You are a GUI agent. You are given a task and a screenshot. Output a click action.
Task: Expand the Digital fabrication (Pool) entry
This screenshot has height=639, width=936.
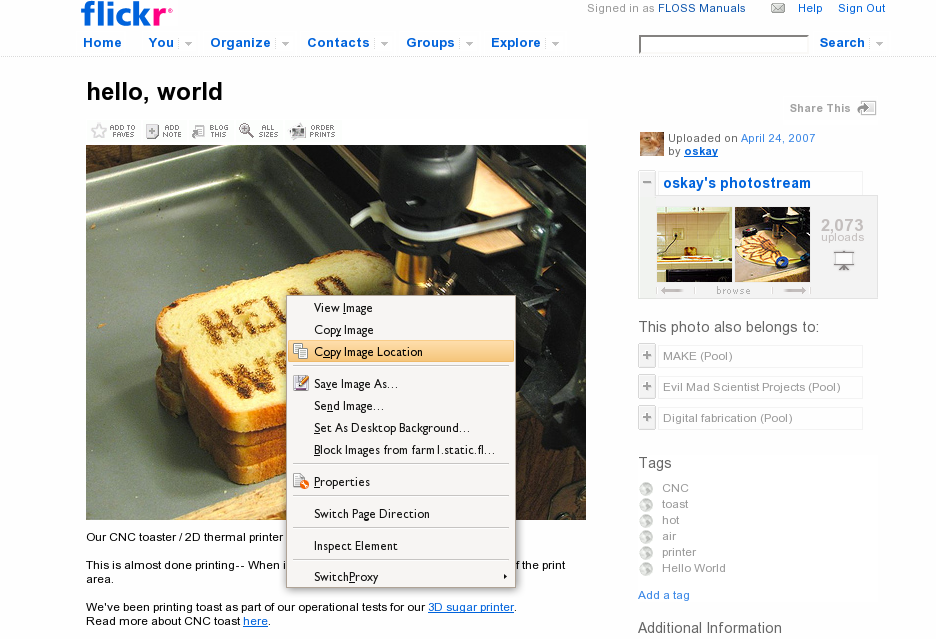647,418
